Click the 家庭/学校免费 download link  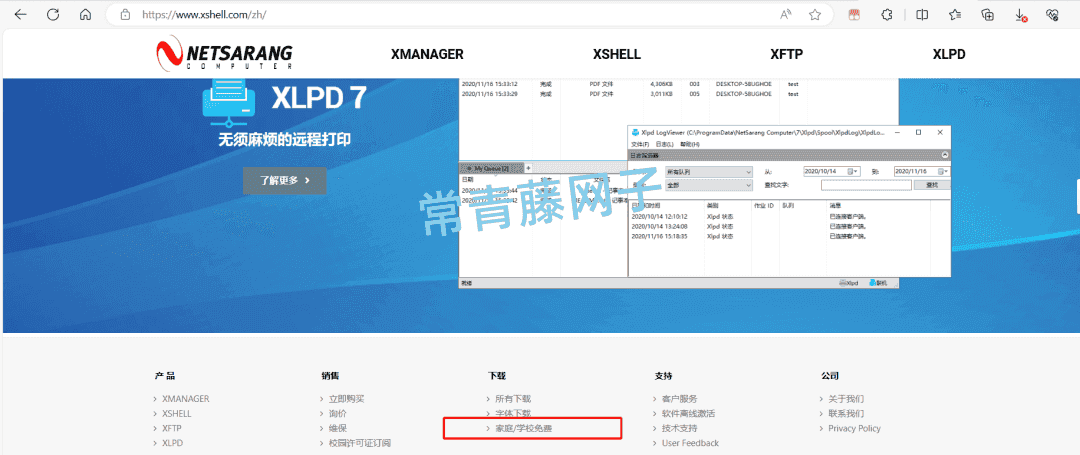click(x=523, y=428)
